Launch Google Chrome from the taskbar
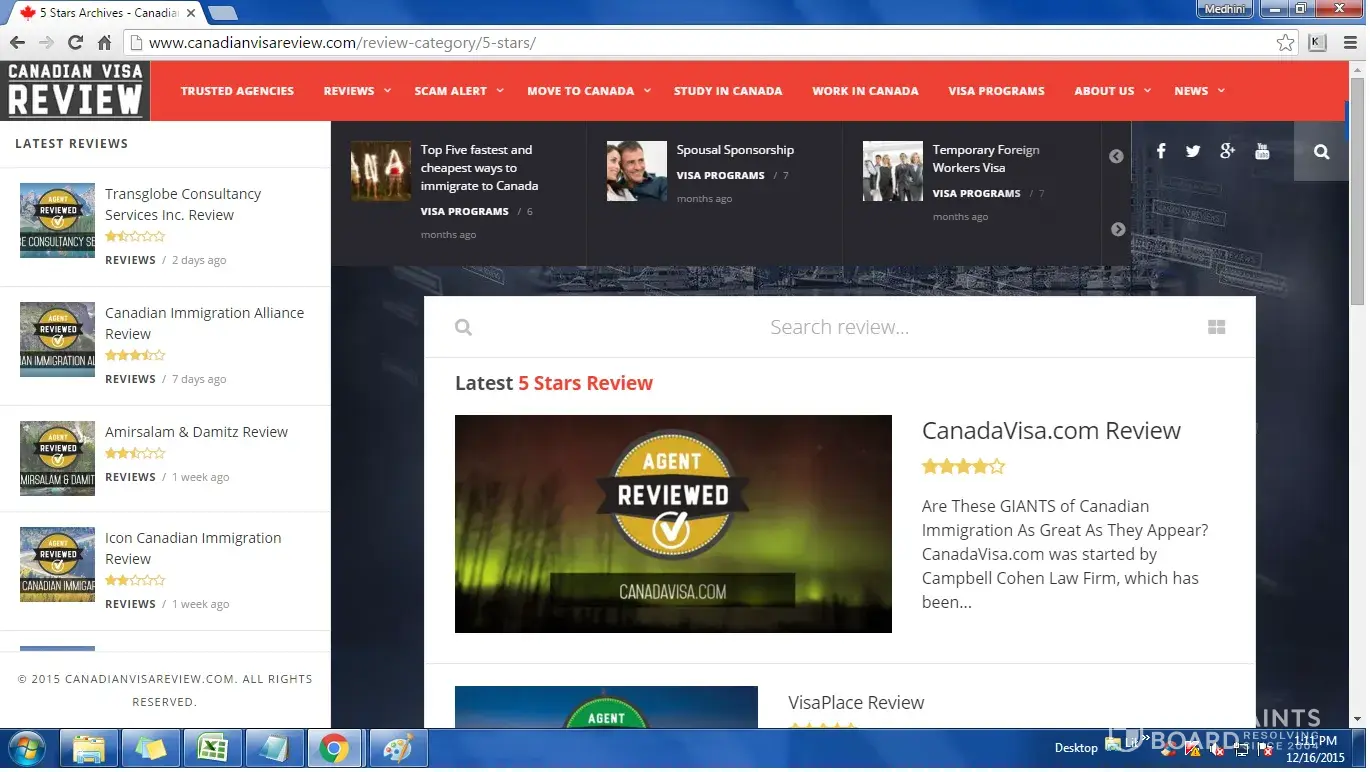Image resolution: width=1370 pixels, height=772 pixels. pyautogui.click(x=334, y=748)
